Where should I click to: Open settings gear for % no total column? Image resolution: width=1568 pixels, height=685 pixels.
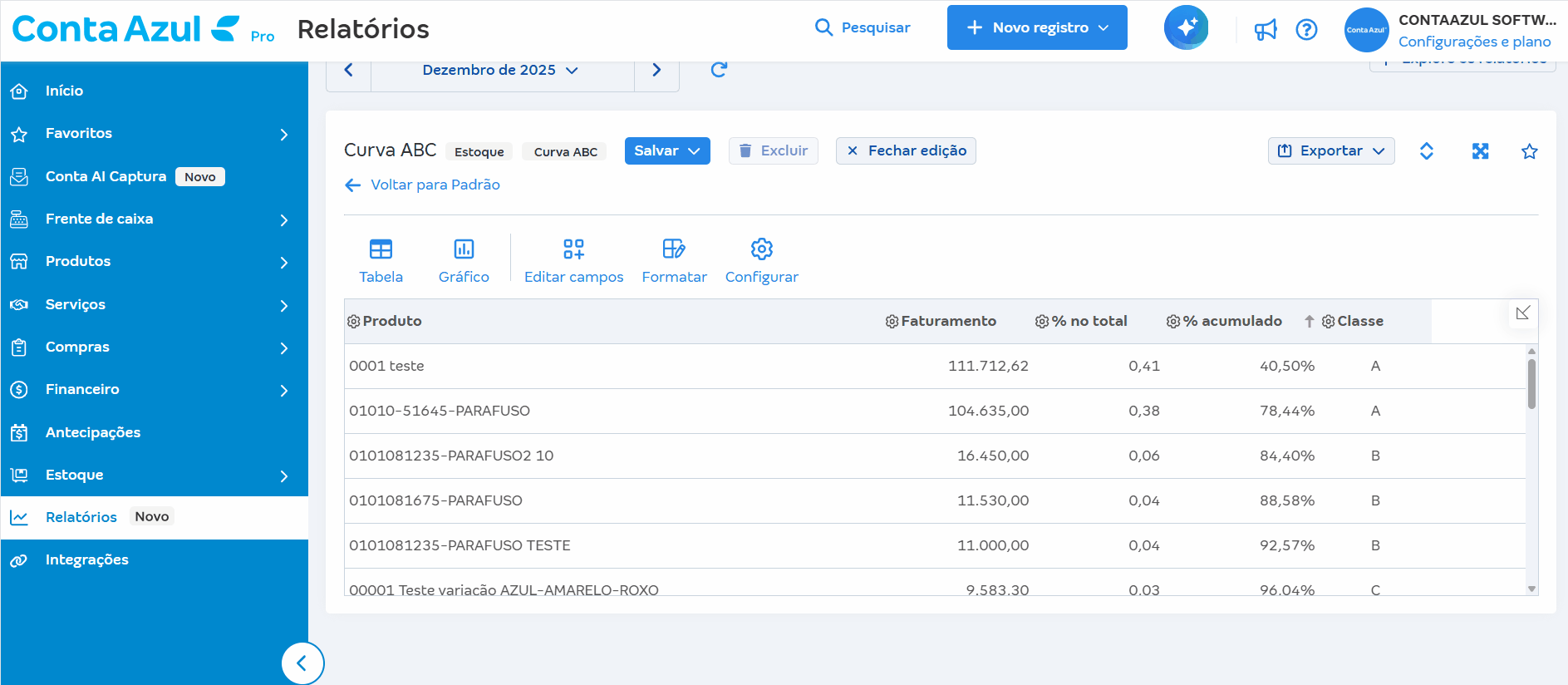tap(1042, 322)
